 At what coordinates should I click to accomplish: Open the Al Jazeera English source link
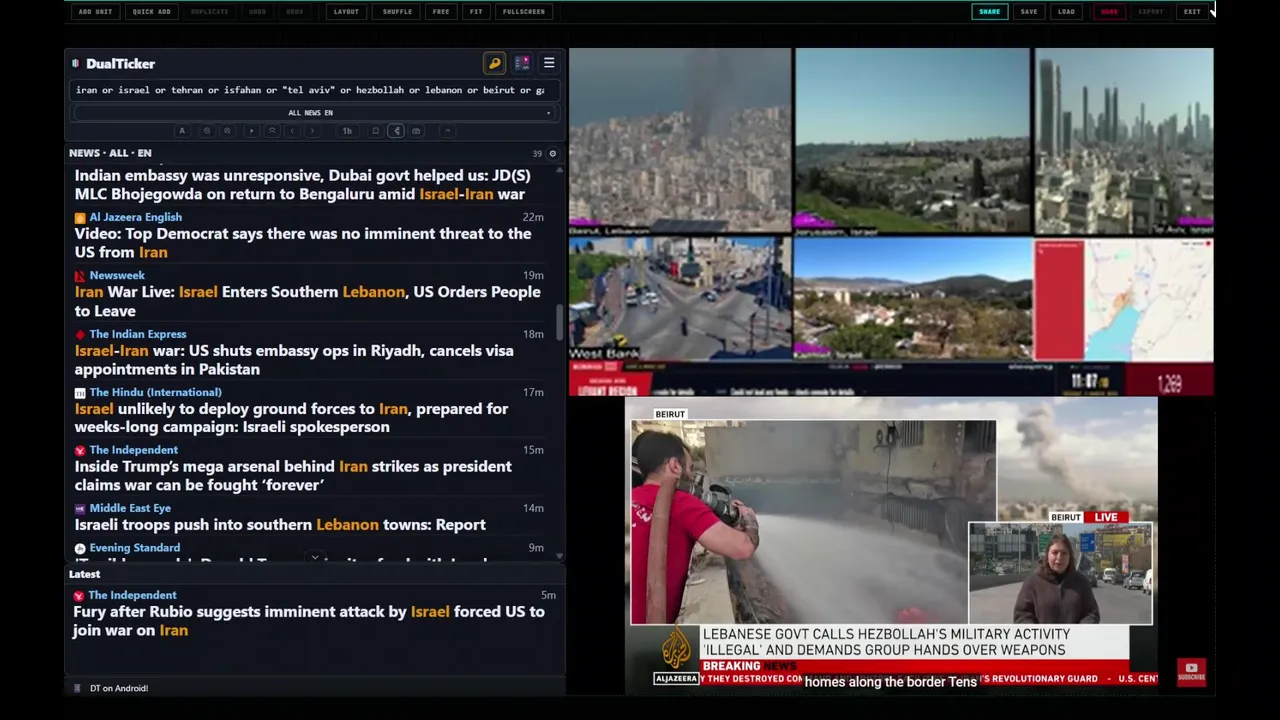(135, 217)
